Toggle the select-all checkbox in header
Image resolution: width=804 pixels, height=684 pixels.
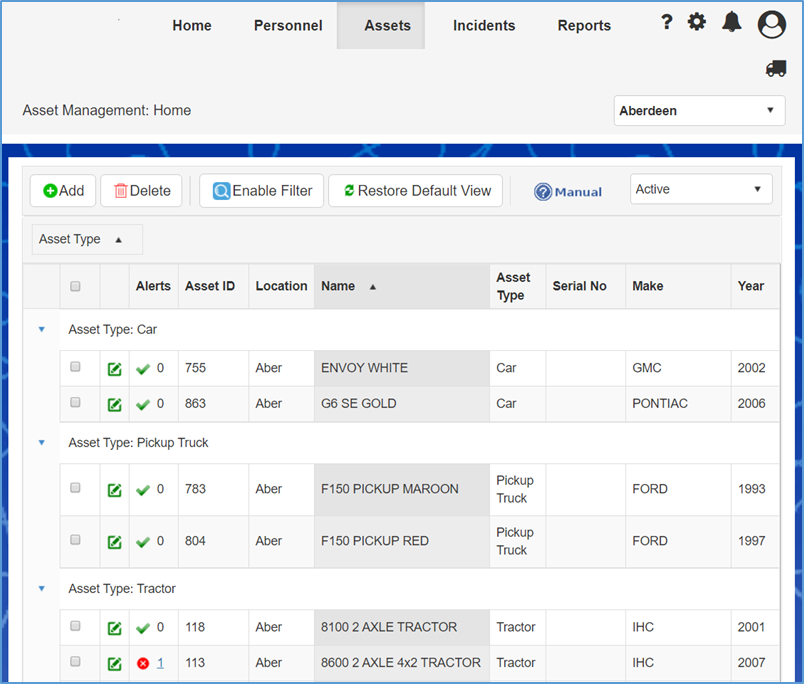pos(75,287)
